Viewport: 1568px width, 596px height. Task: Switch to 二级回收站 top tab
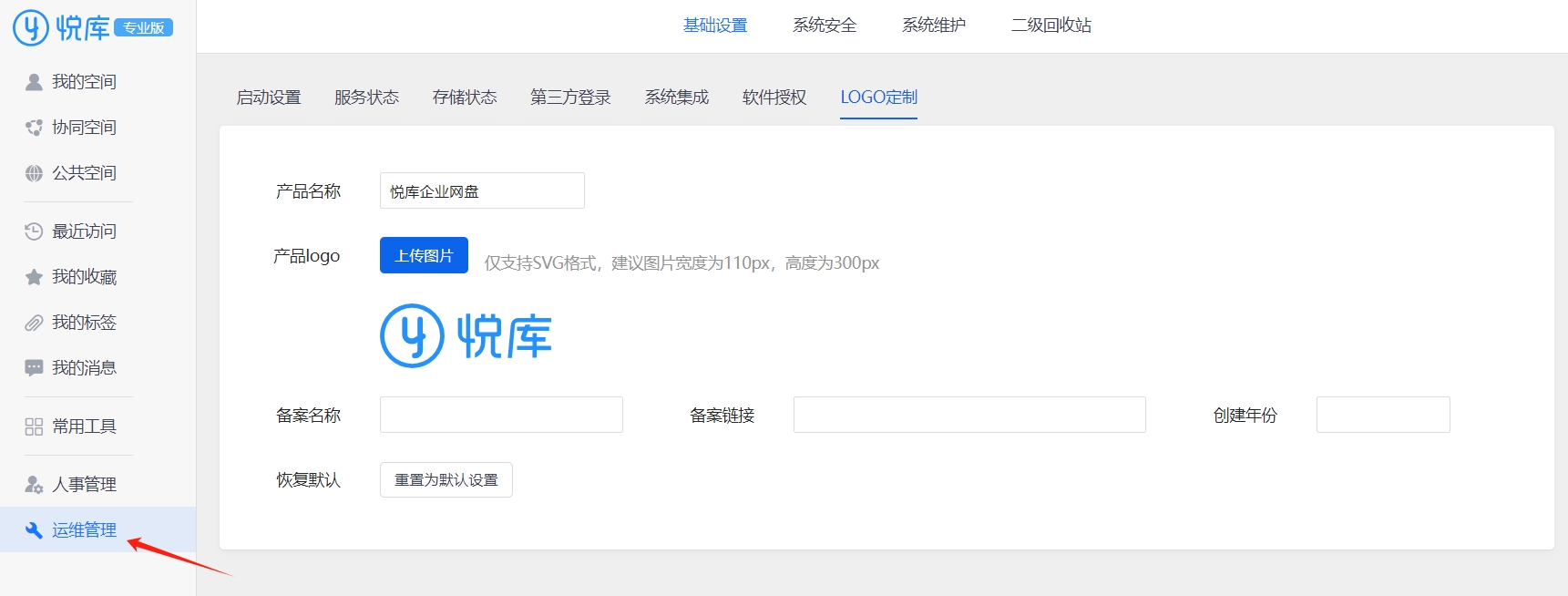(x=1051, y=26)
